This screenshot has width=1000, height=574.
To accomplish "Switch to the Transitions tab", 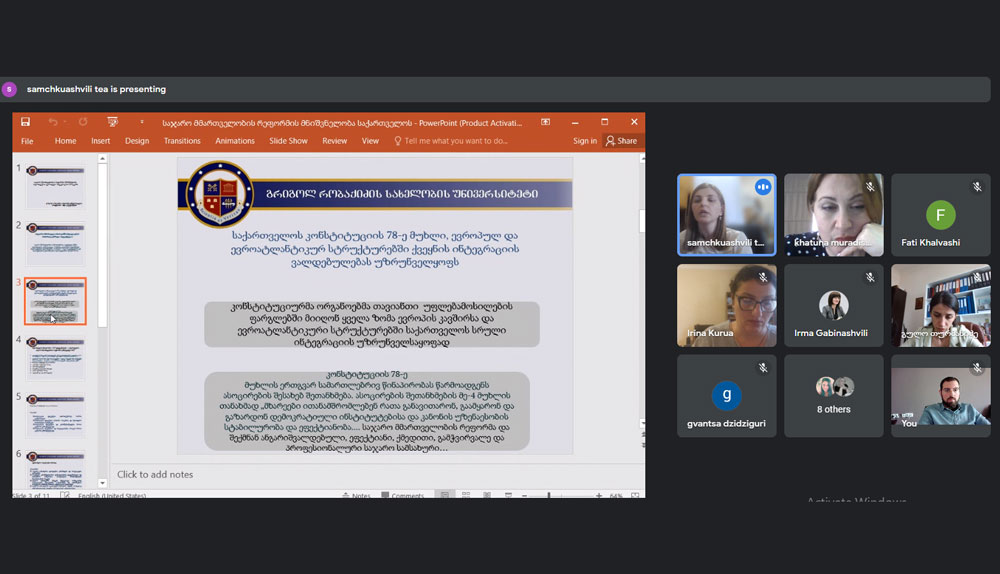I will (x=182, y=141).
